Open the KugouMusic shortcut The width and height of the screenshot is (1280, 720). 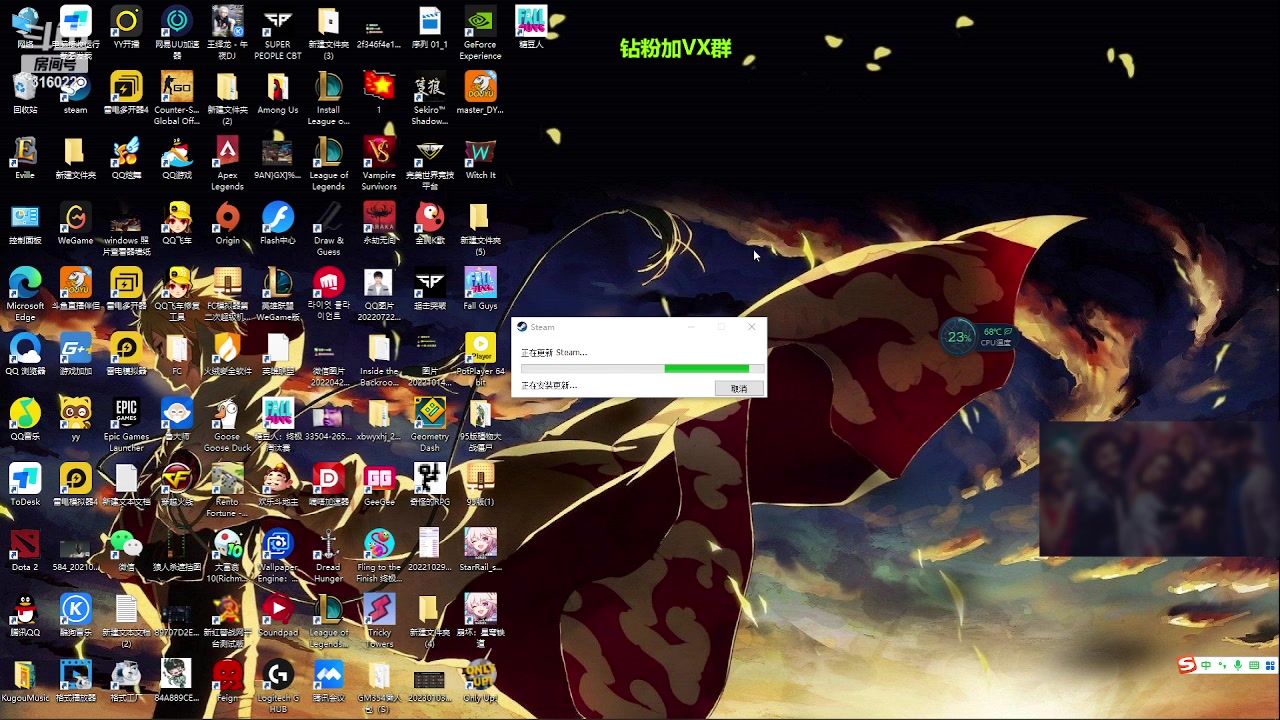coord(25,682)
